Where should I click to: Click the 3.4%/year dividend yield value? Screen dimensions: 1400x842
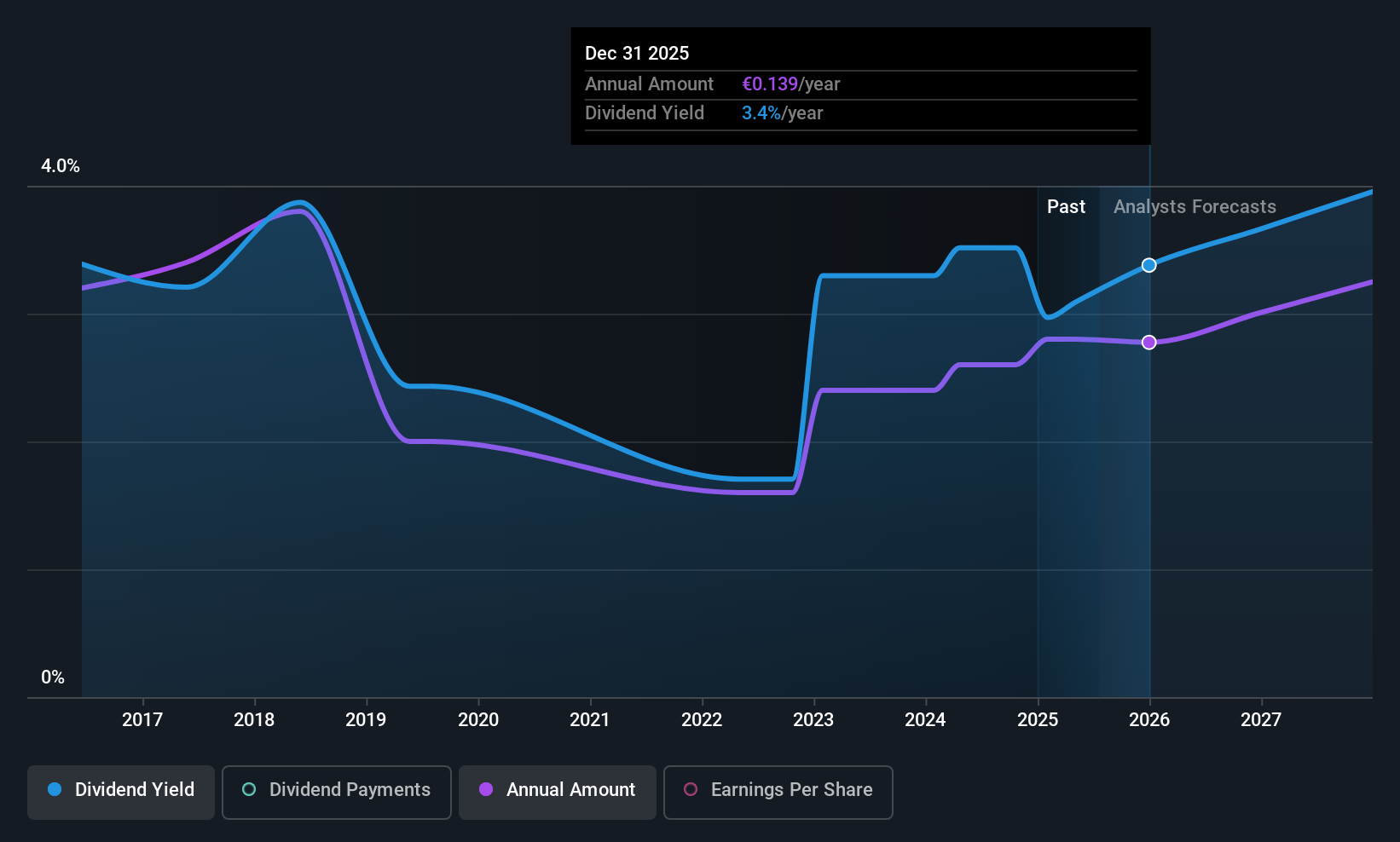(782, 113)
